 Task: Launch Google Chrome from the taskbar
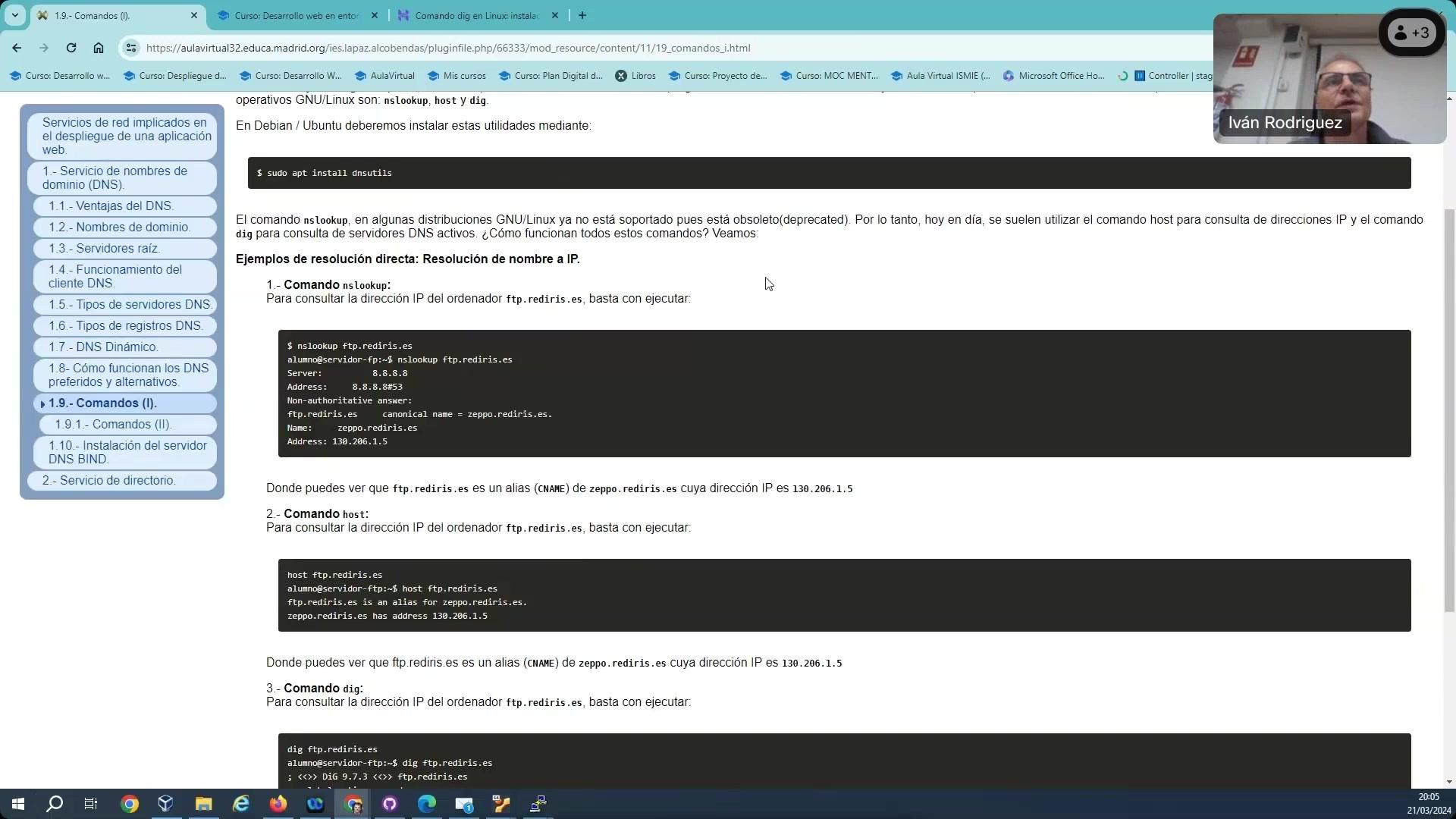pyautogui.click(x=130, y=804)
